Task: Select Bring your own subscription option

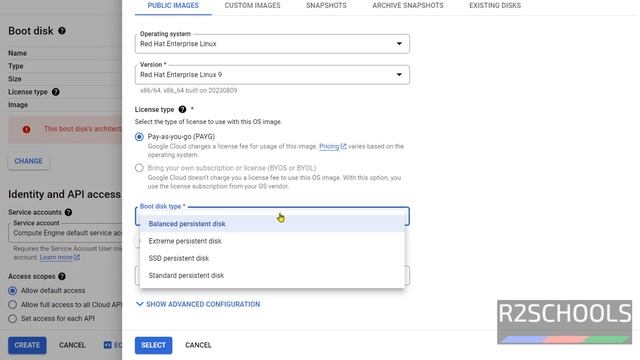Action: tap(139, 168)
